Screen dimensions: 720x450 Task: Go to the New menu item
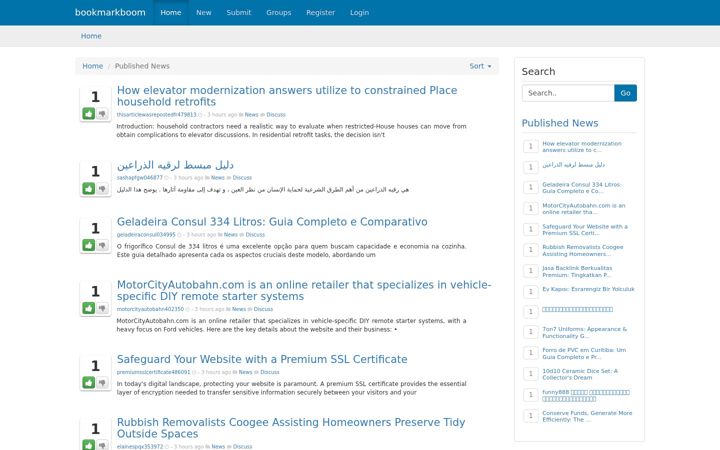[x=204, y=12]
